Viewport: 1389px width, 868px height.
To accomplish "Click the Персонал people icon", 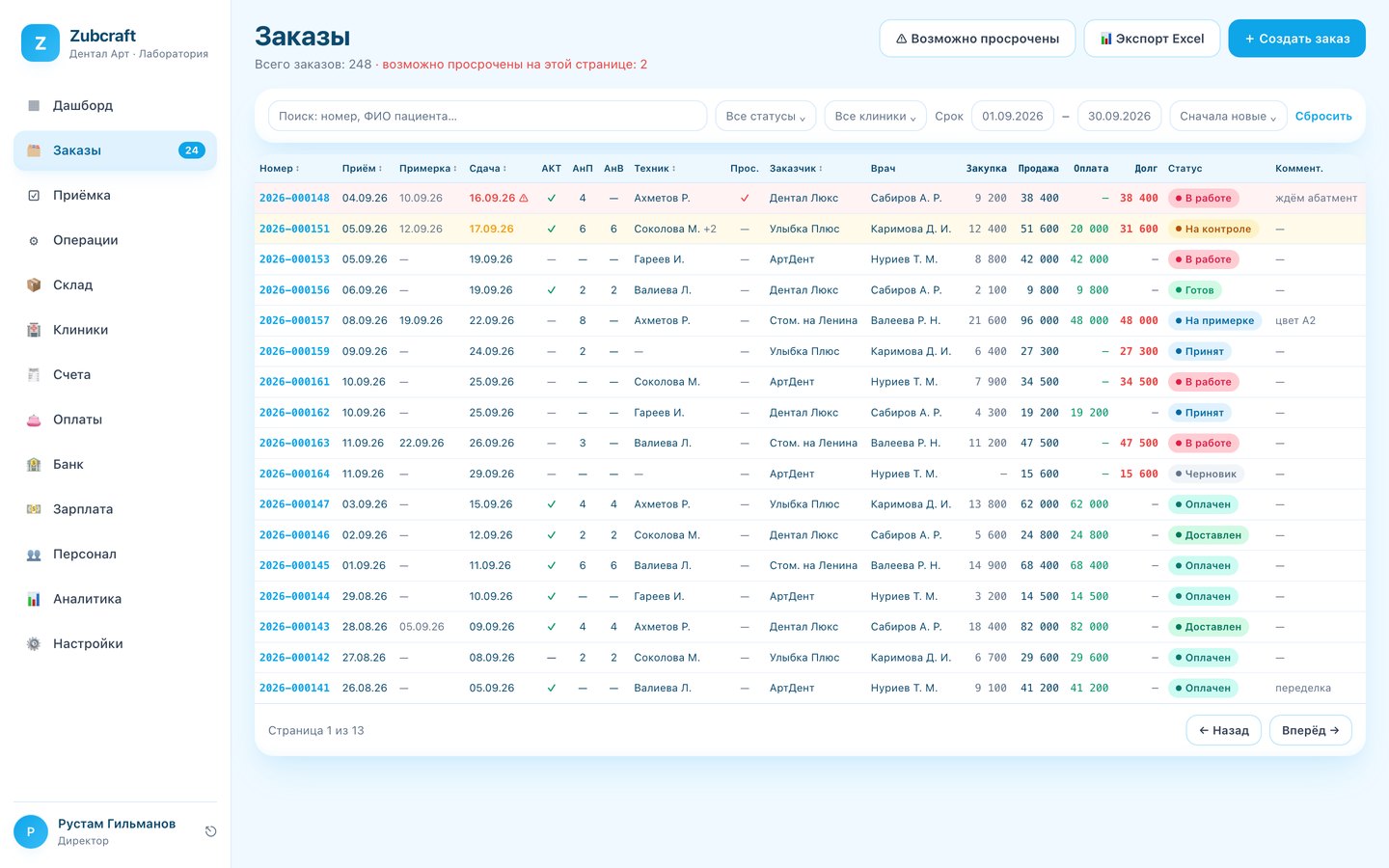I will point(34,555).
